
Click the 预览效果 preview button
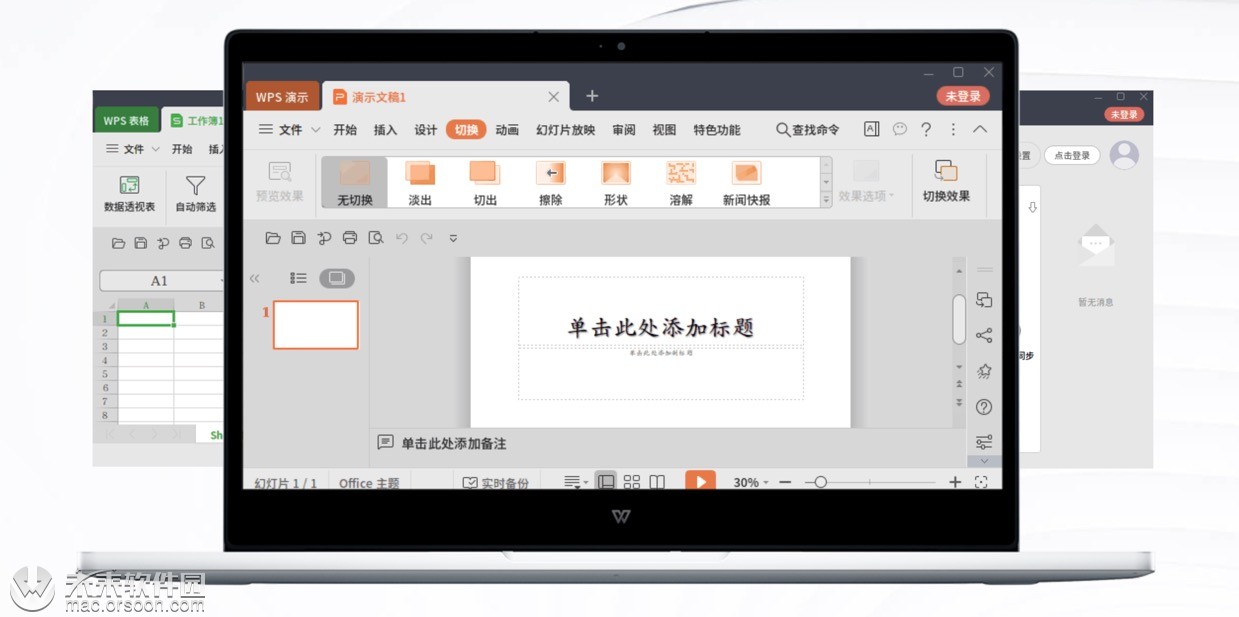280,182
